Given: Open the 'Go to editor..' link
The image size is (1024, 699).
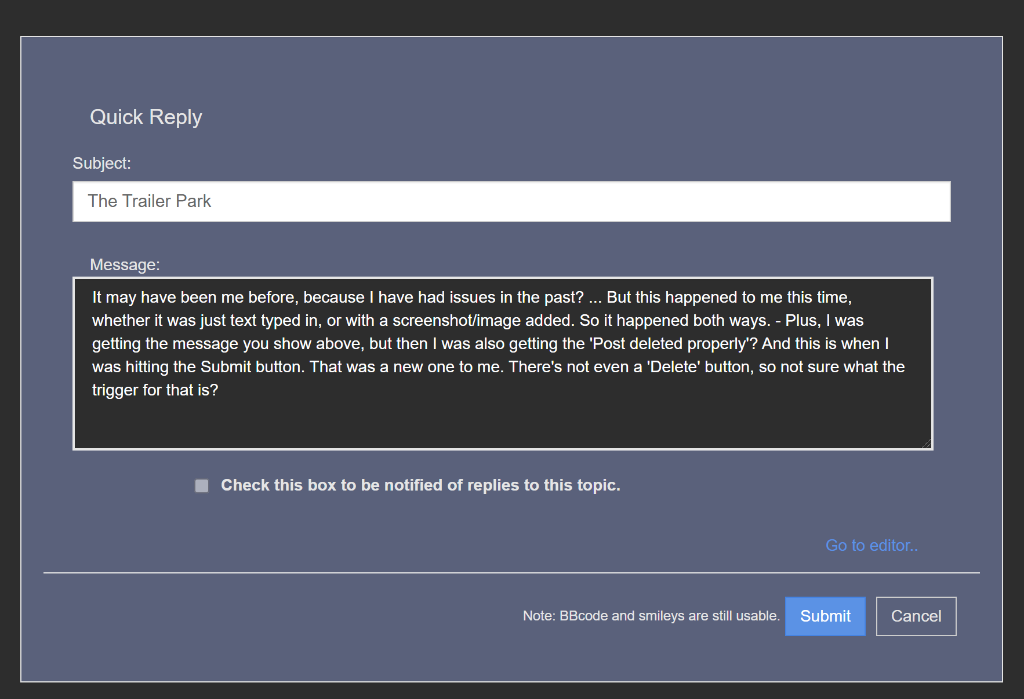Looking at the screenshot, I should pos(871,545).
